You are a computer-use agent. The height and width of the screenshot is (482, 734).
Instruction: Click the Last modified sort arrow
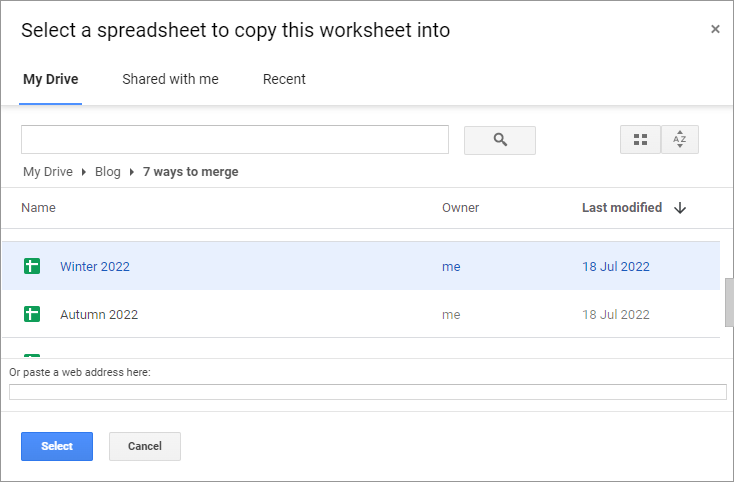pyautogui.click(x=680, y=208)
